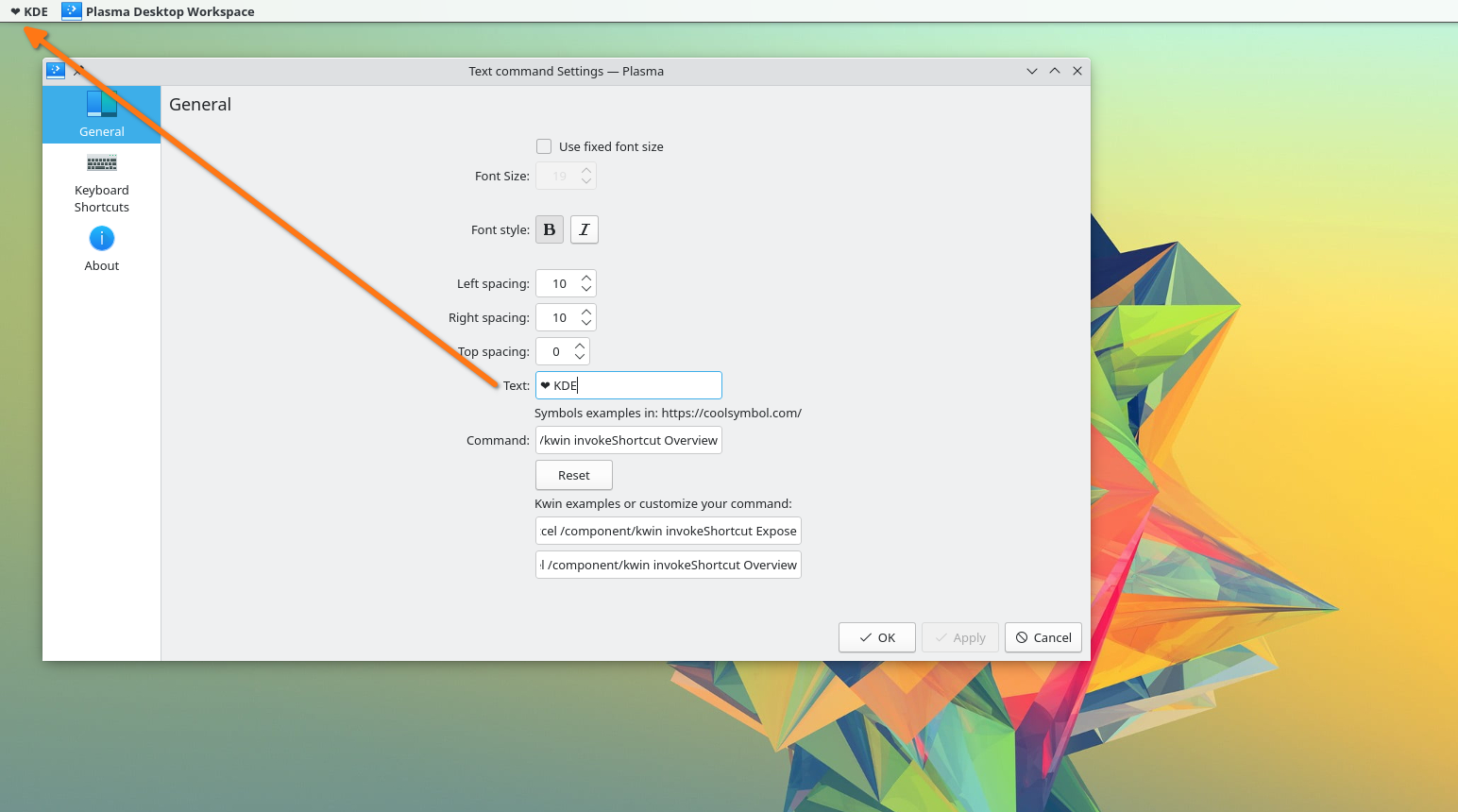Open the General settings page
The image size is (1458, 812).
pyautogui.click(x=101, y=114)
